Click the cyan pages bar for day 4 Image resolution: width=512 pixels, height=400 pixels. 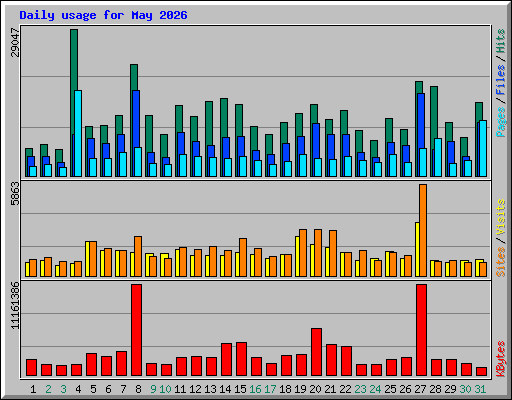pos(78,133)
